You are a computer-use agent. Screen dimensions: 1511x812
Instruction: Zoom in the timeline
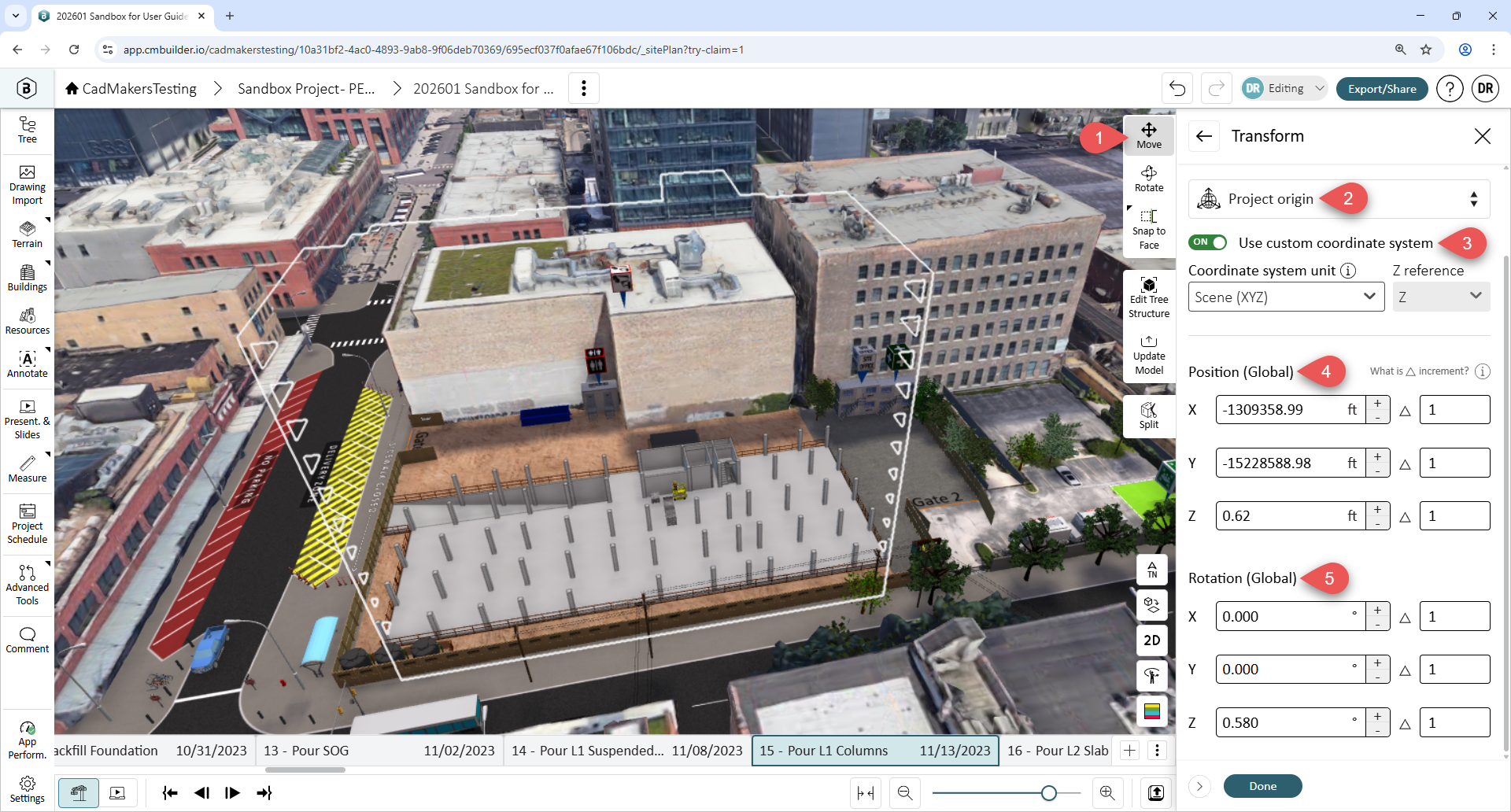1107,793
